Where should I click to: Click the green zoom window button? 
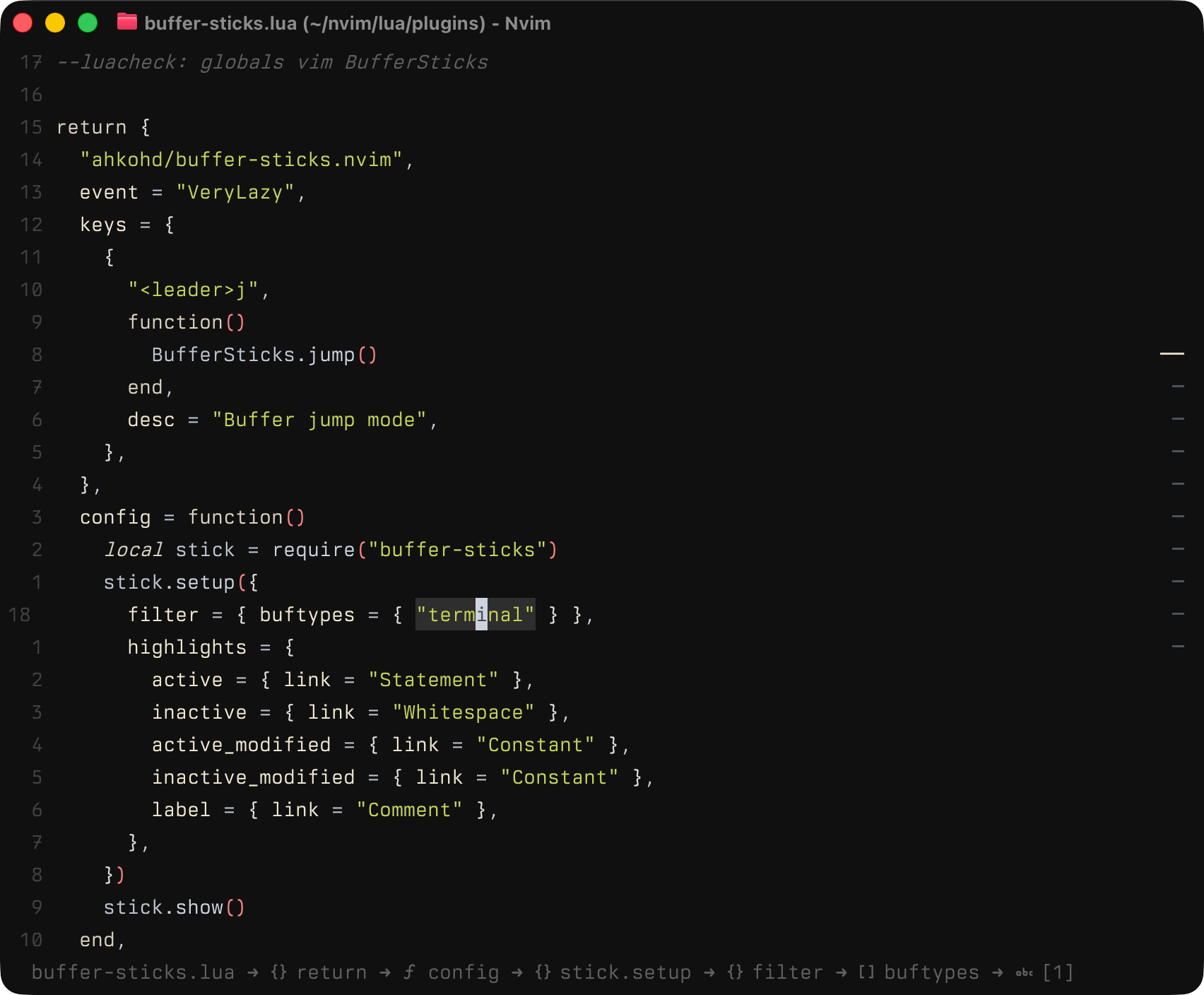coord(88,23)
